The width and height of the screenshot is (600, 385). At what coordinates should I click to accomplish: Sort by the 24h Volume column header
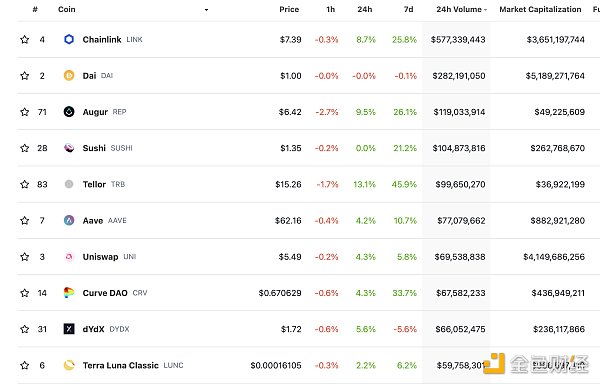(461, 9)
